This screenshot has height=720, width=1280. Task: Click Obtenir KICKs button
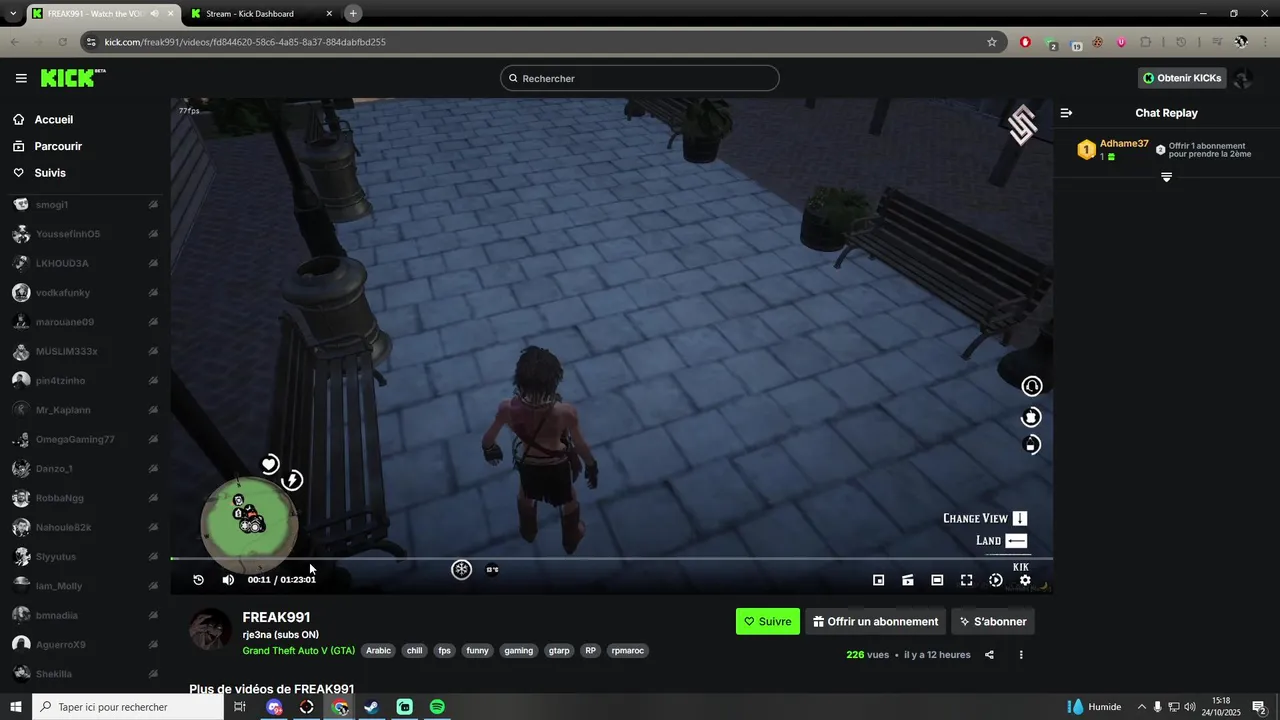[1182, 78]
